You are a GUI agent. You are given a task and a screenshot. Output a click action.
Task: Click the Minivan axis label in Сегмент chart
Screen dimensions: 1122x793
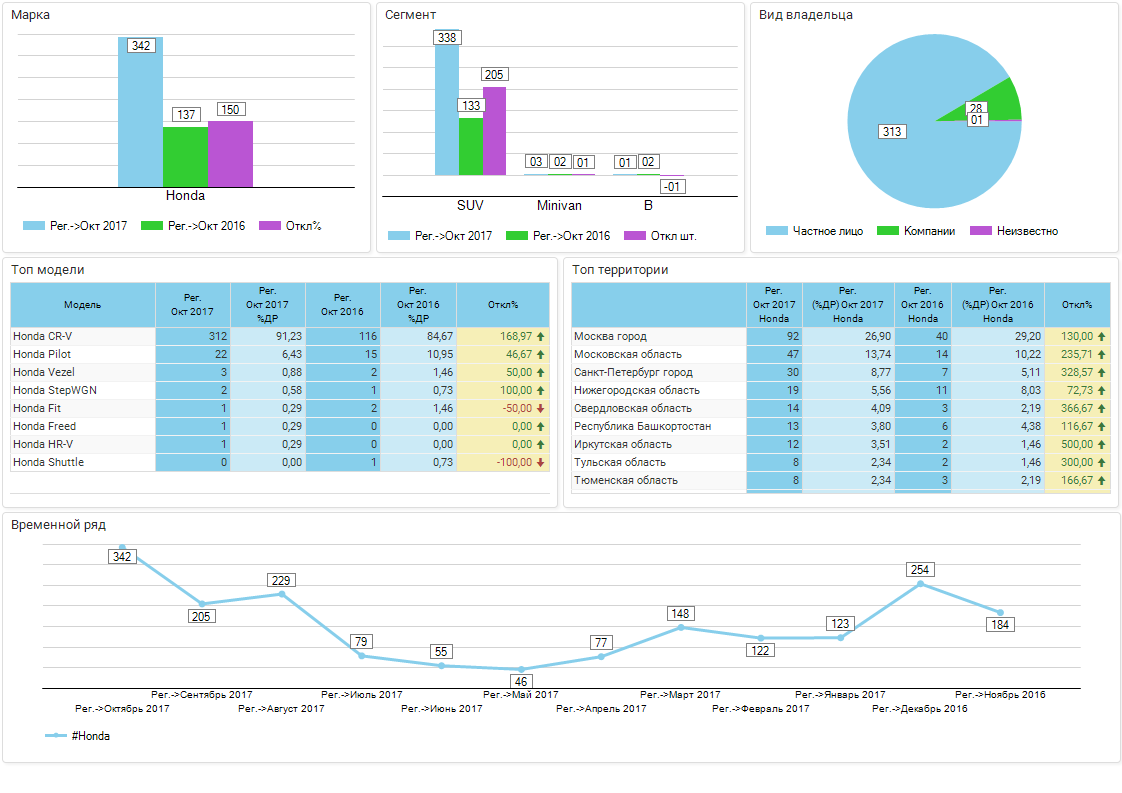pos(559,205)
